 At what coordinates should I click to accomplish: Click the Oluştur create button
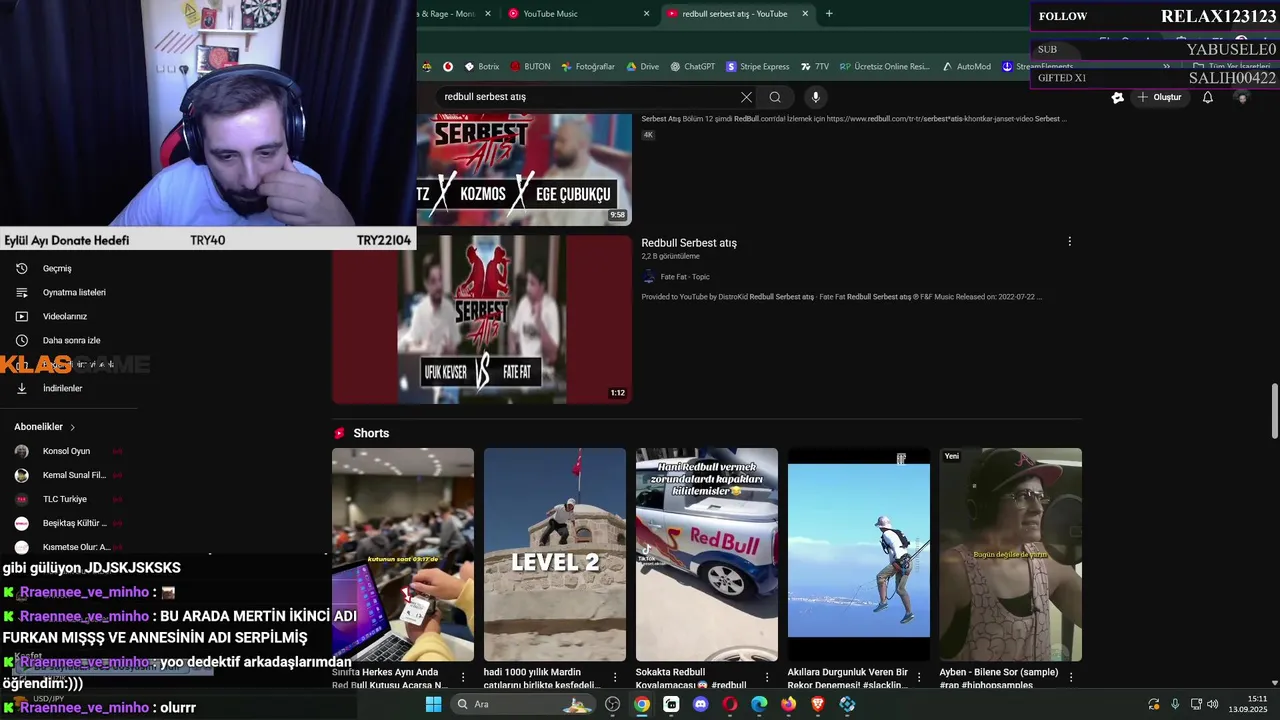1159,97
